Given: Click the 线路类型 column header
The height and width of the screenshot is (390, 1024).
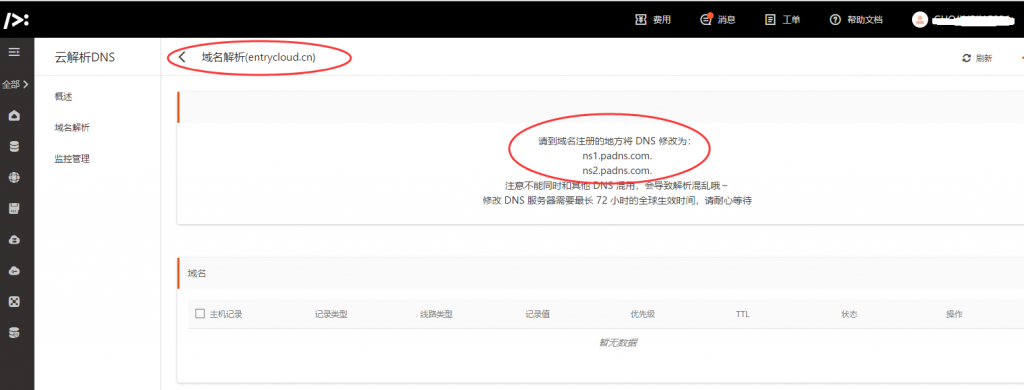Looking at the screenshot, I should pos(436,314).
